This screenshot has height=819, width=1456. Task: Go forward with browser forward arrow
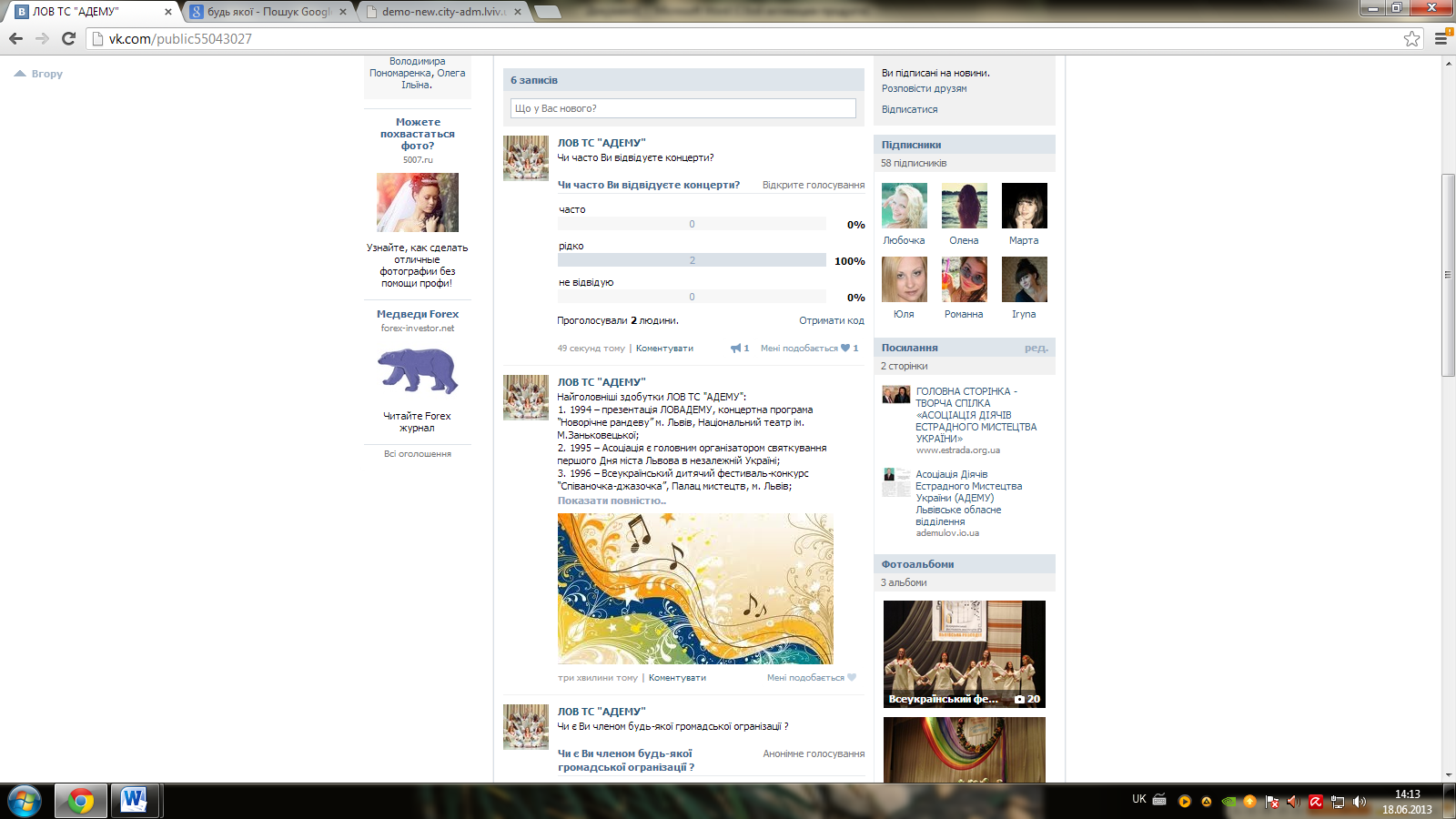click(x=42, y=38)
